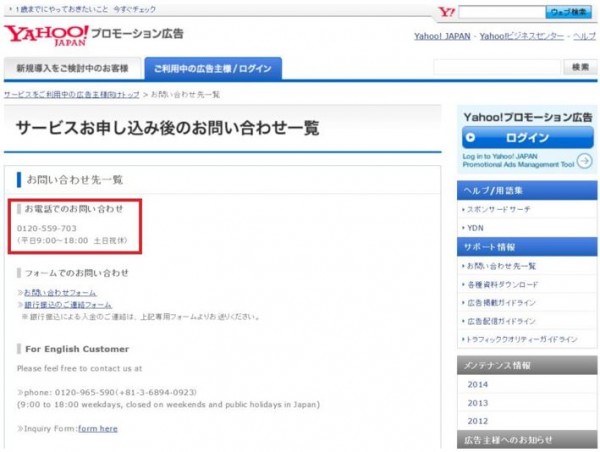Open トラフィッククオリティーガイドライン link
The height and width of the screenshot is (452, 600).
[x=522, y=339]
